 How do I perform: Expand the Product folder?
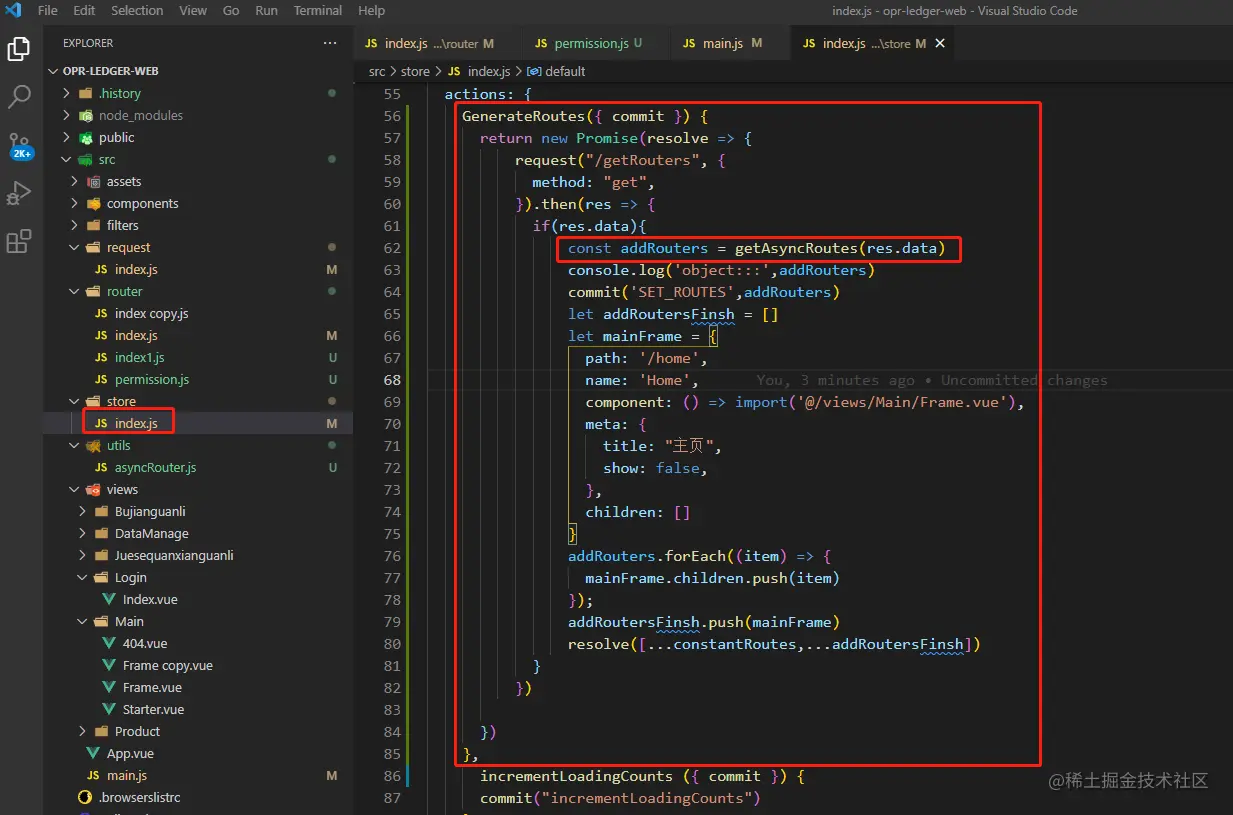click(x=82, y=731)
